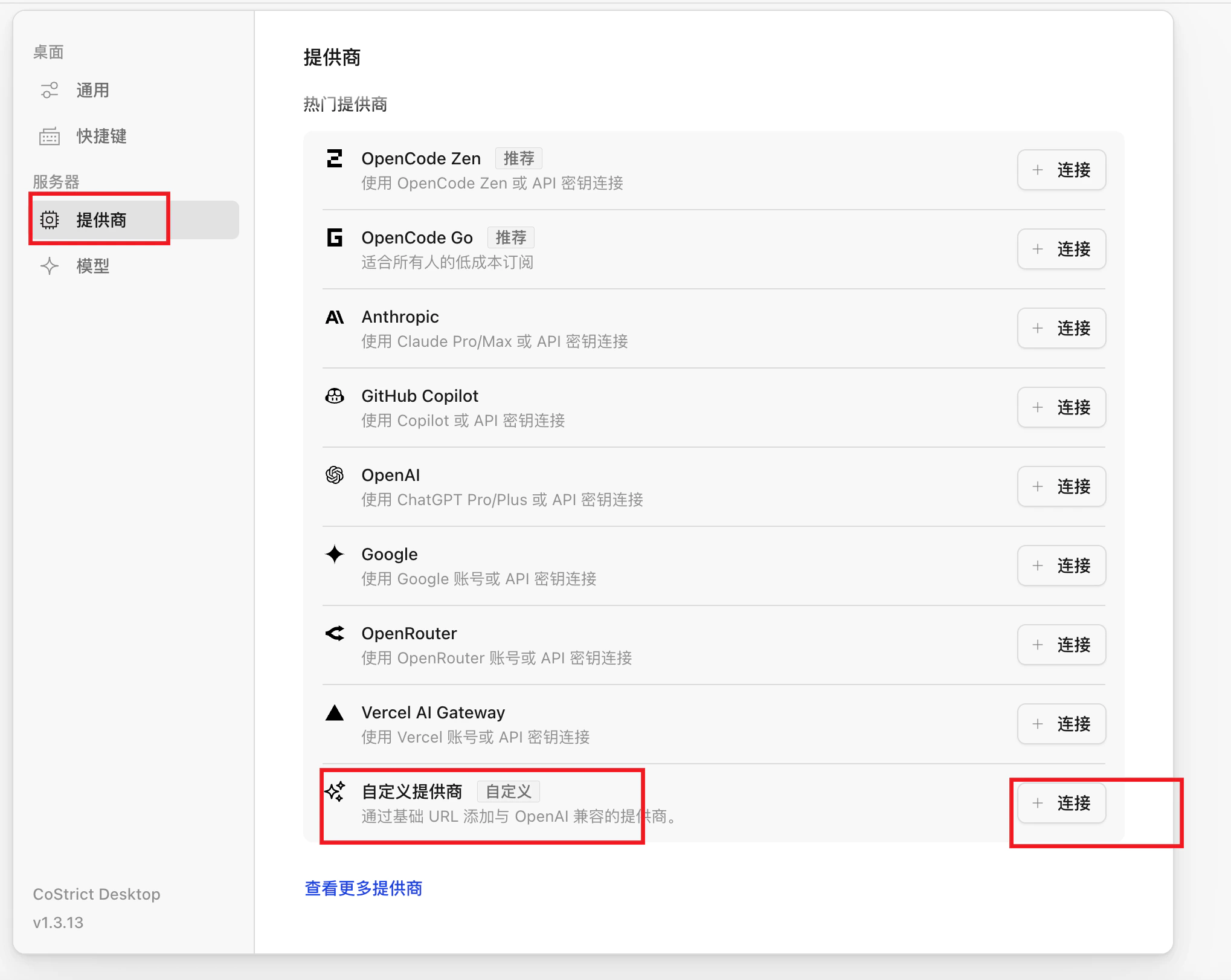Click the Google provider name
This screenshot has height=980, width=1231.
pos(390,554)
